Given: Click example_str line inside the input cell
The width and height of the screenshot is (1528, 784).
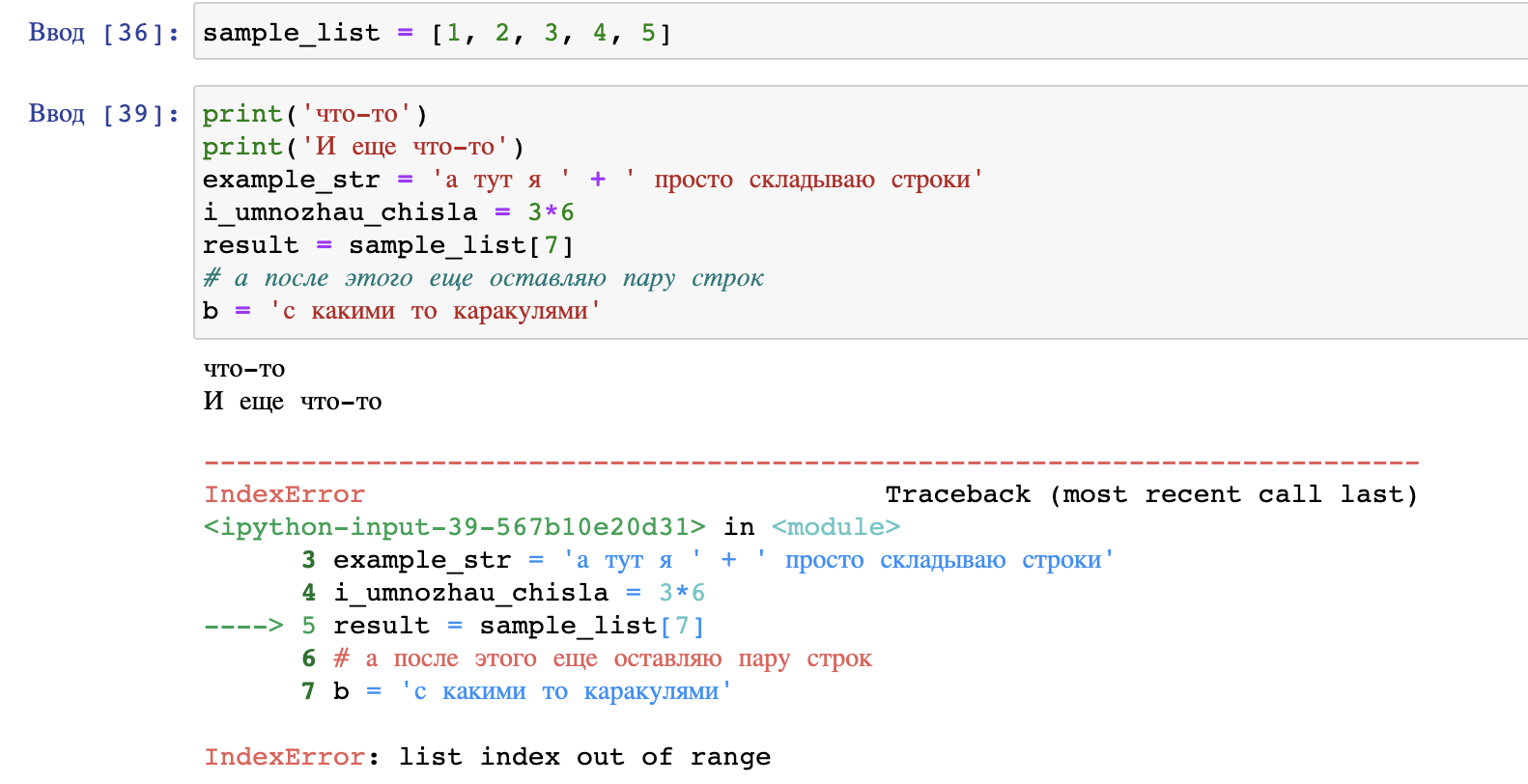Looking at the screenshot, I should (591, 180).
